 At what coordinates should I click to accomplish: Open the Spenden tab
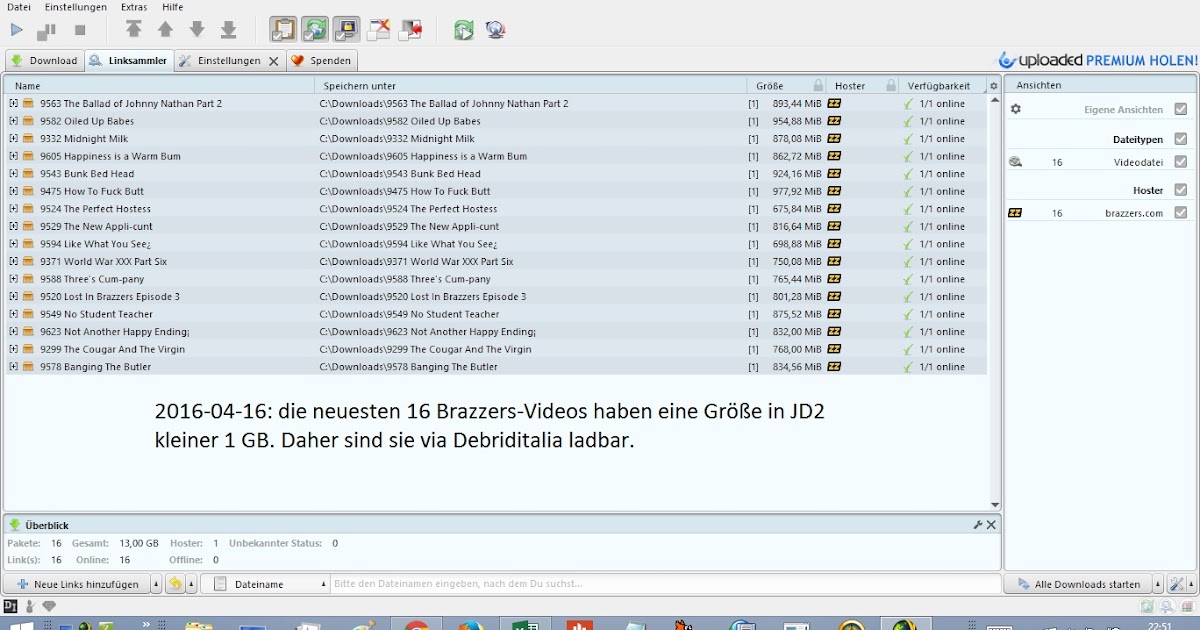[322, 61]
